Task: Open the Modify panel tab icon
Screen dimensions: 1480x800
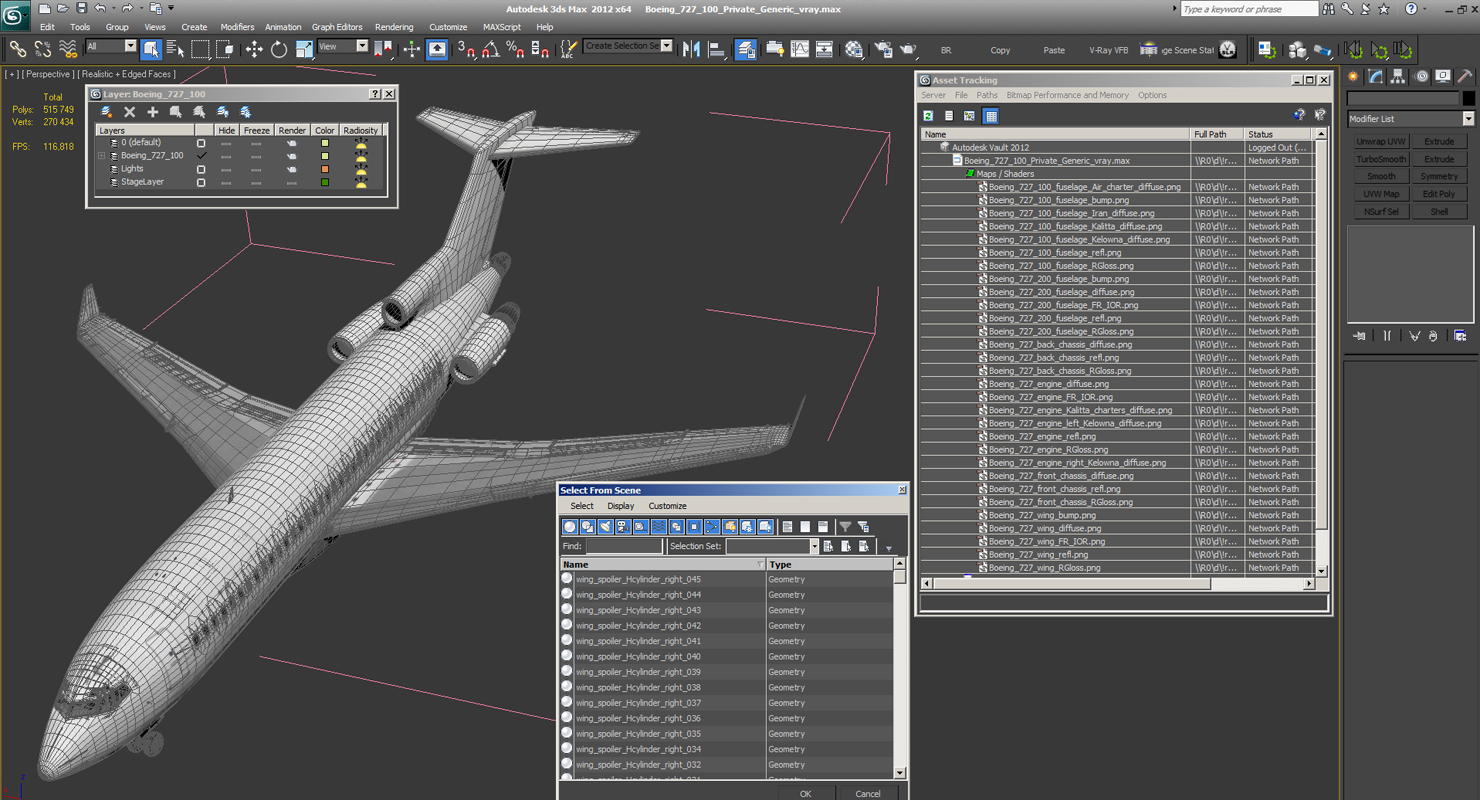Action: 1376,76
